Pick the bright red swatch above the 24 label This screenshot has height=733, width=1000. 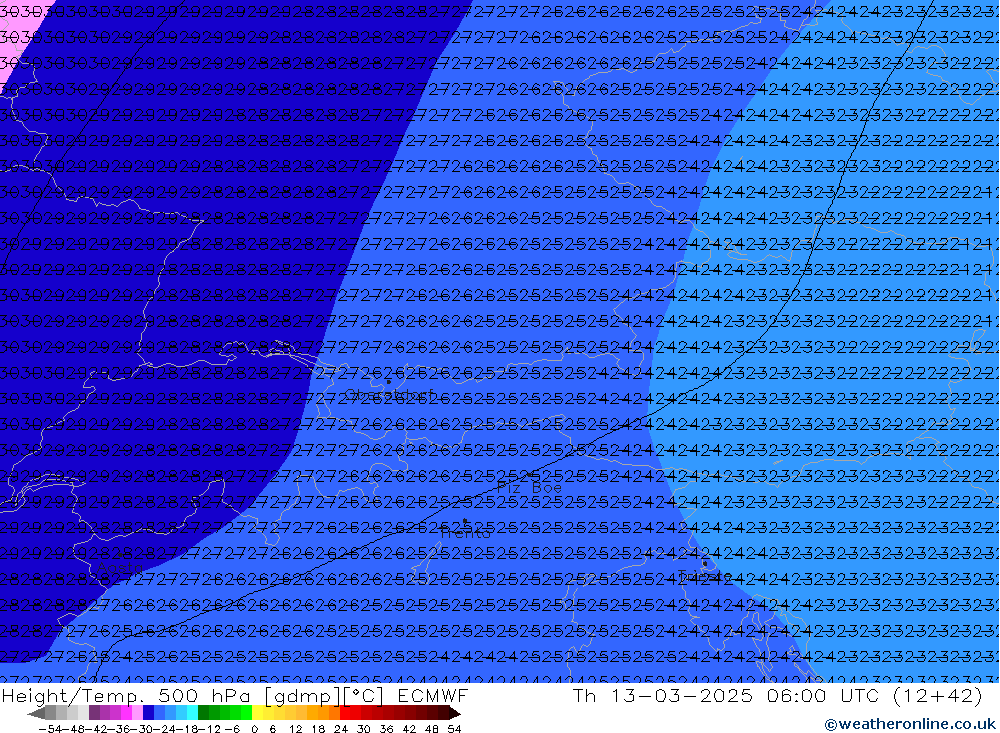tap(345, 713)
